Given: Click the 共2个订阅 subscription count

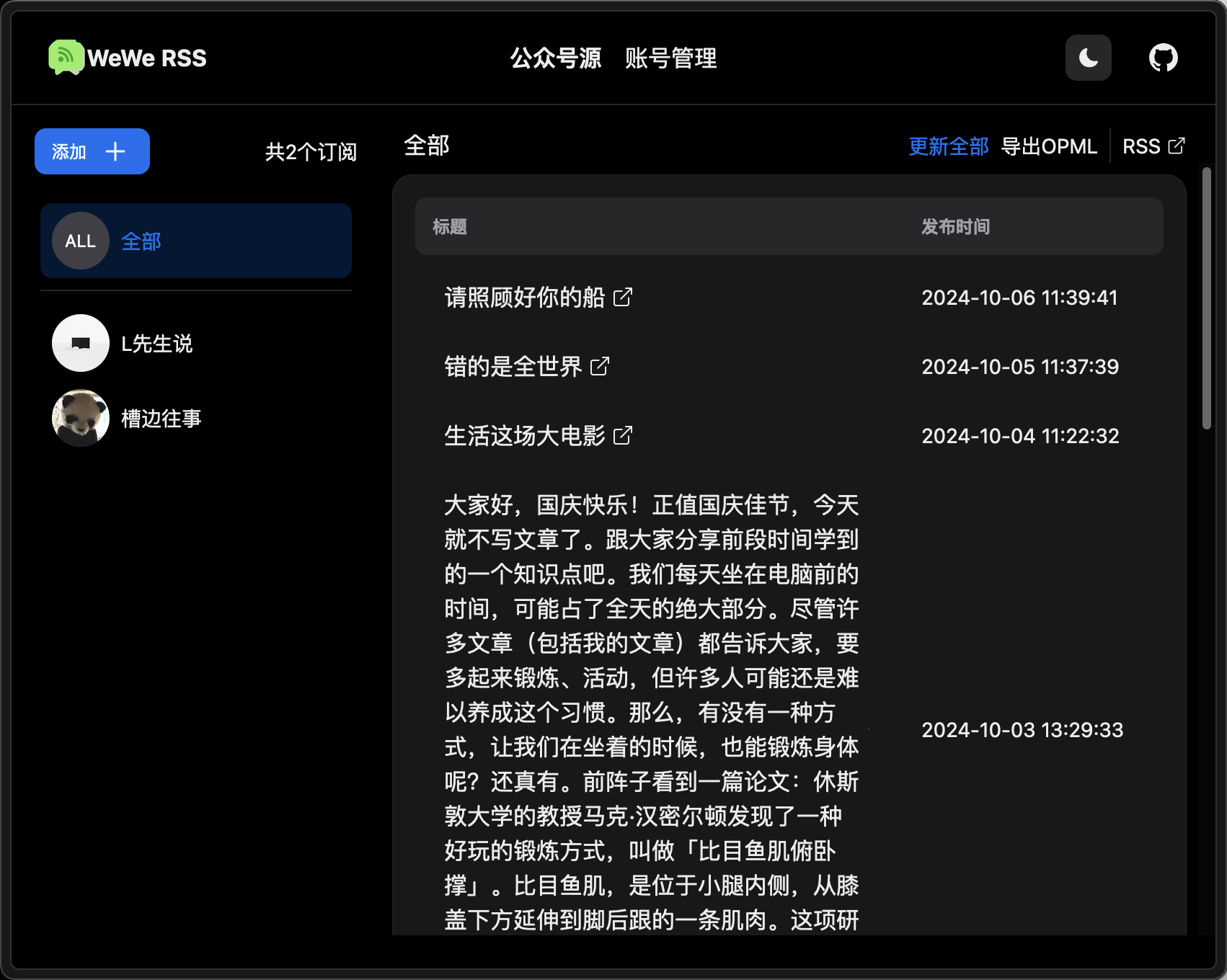Looking at the screenshot, I should coord(311,152).
